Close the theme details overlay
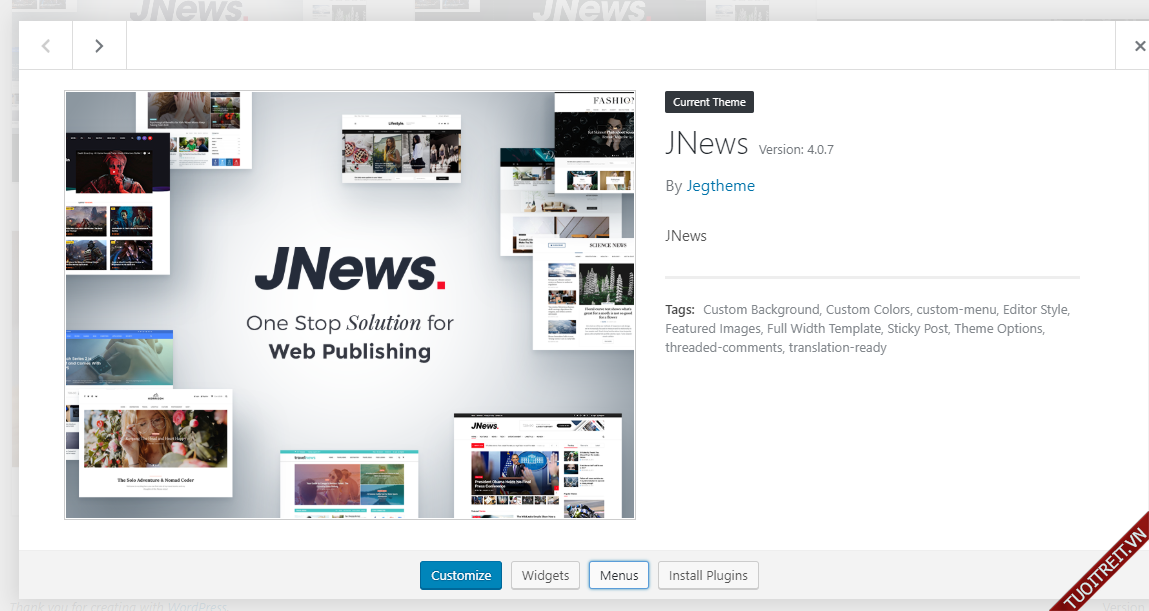This screenshot has height=611, width=1149. (1139, 46)
